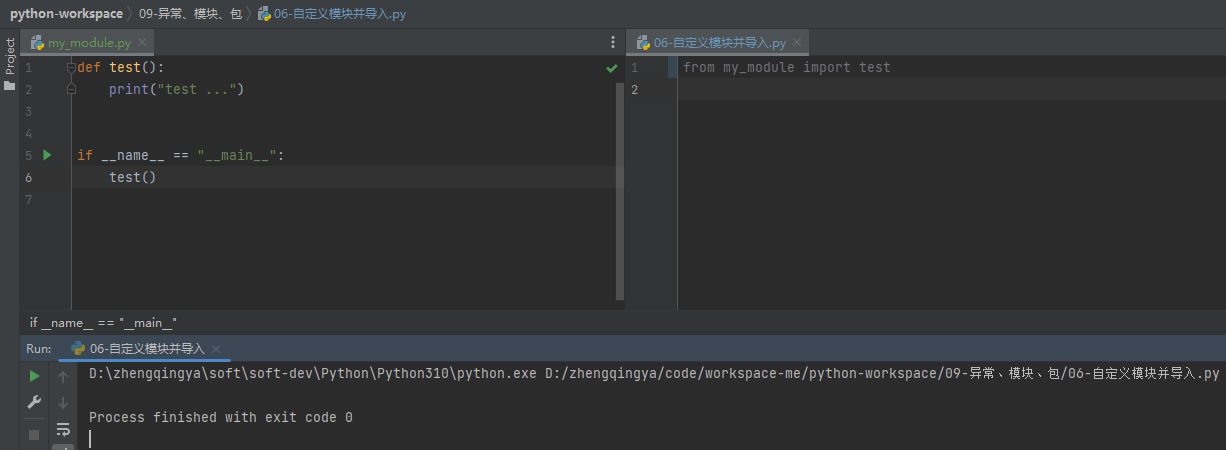Viewport: 1226px width, 450px height.
Task: Click the left editor vertical scrollbar
Action: coord(620,180)
